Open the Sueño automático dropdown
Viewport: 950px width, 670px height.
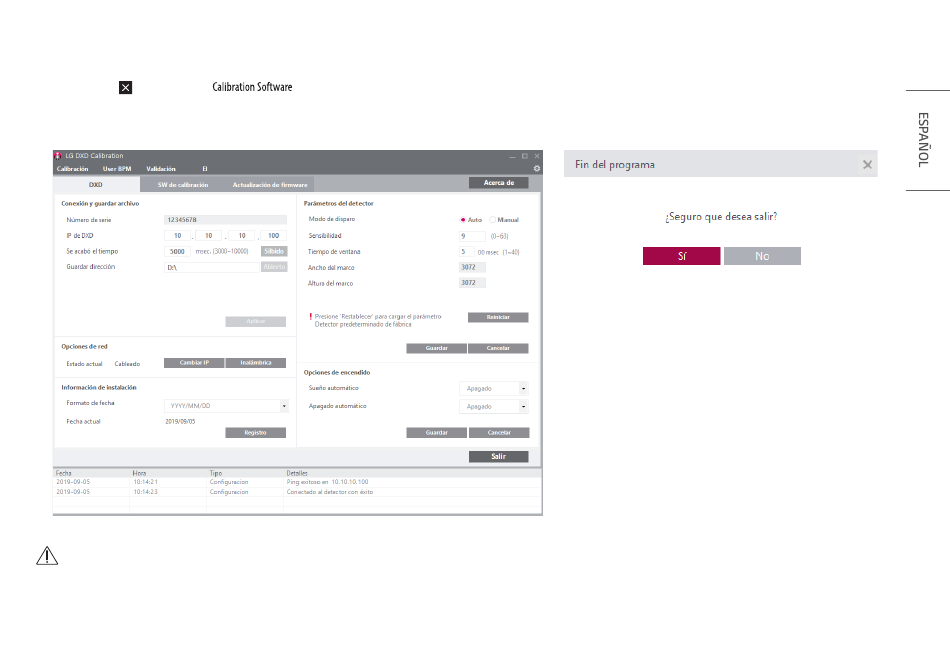pyautogui.click(x=523, y=388)
